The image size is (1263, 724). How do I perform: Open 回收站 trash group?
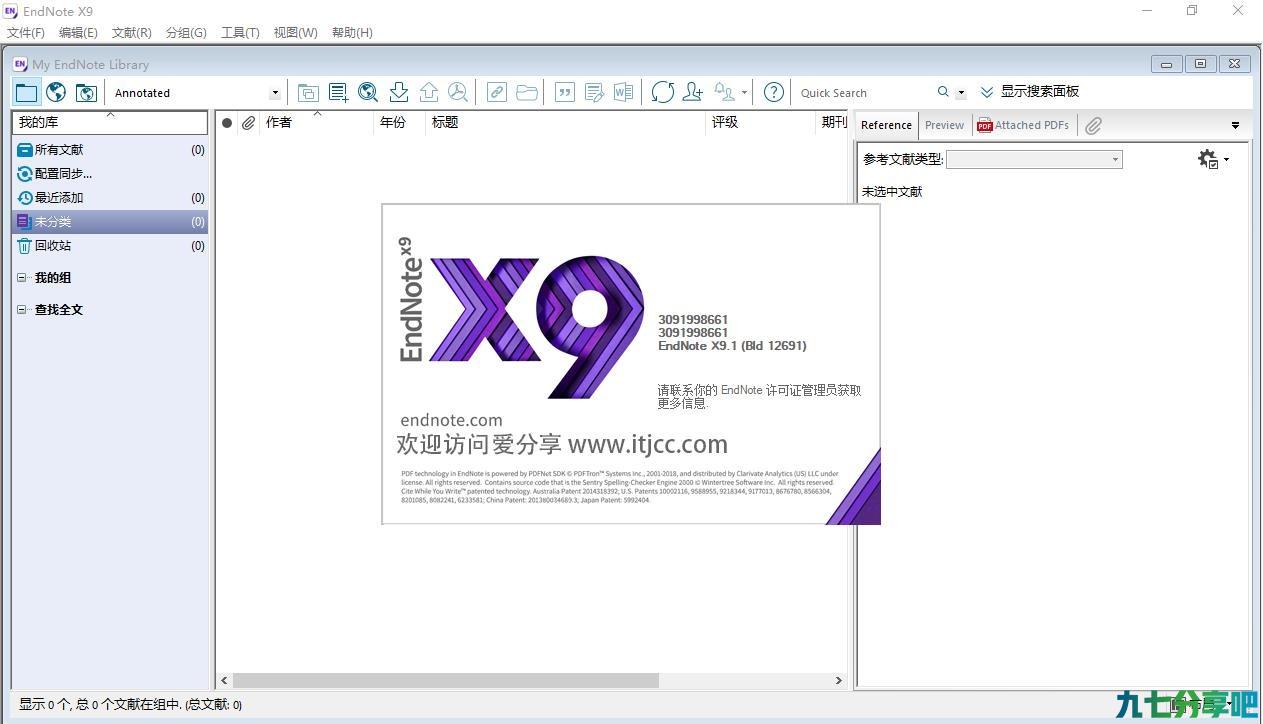(110, 246)
